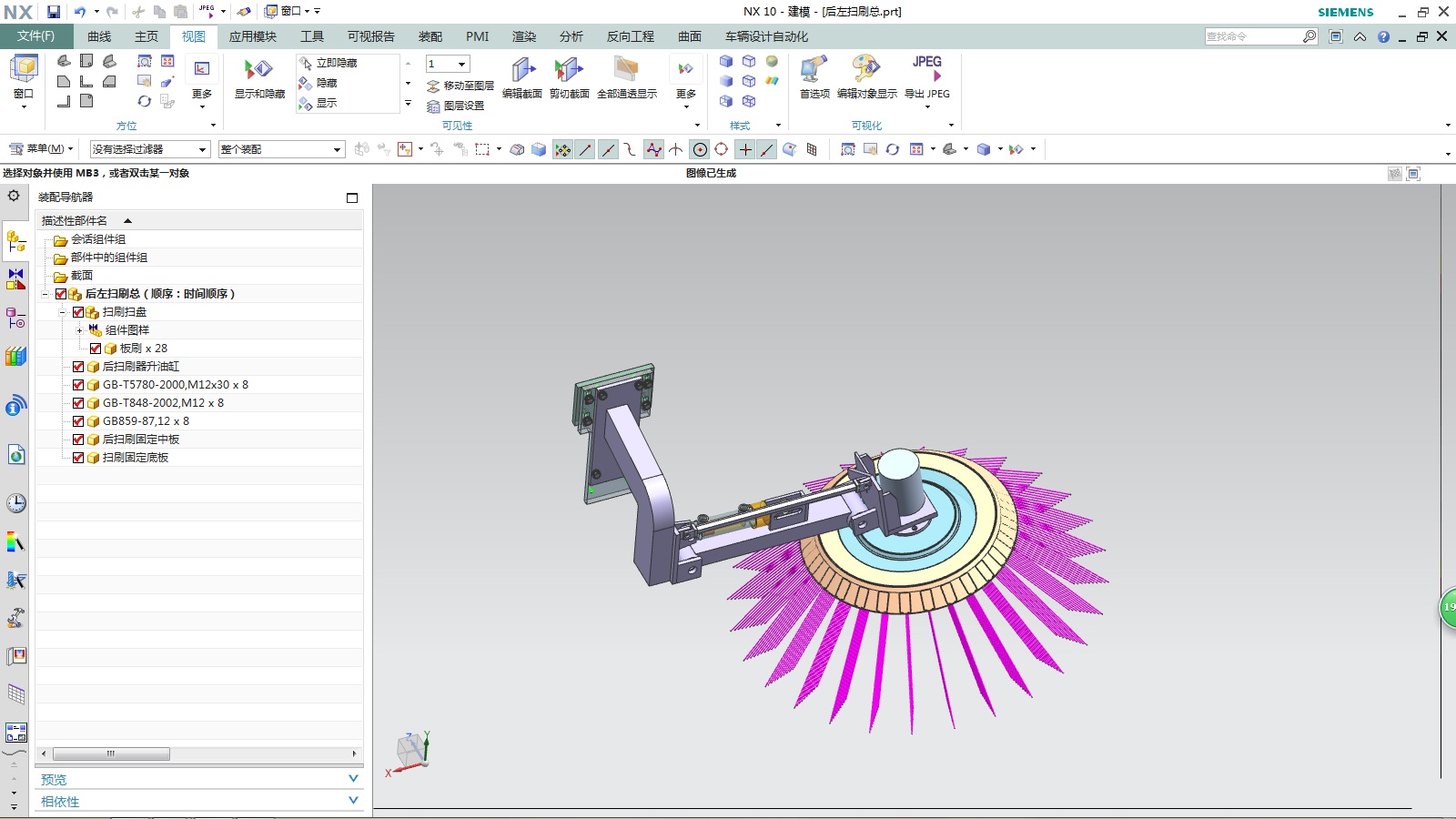This screenshot has height=819, width=1456.
Task: Switch to the Assemblies (装配) tab
Action: 430,36
